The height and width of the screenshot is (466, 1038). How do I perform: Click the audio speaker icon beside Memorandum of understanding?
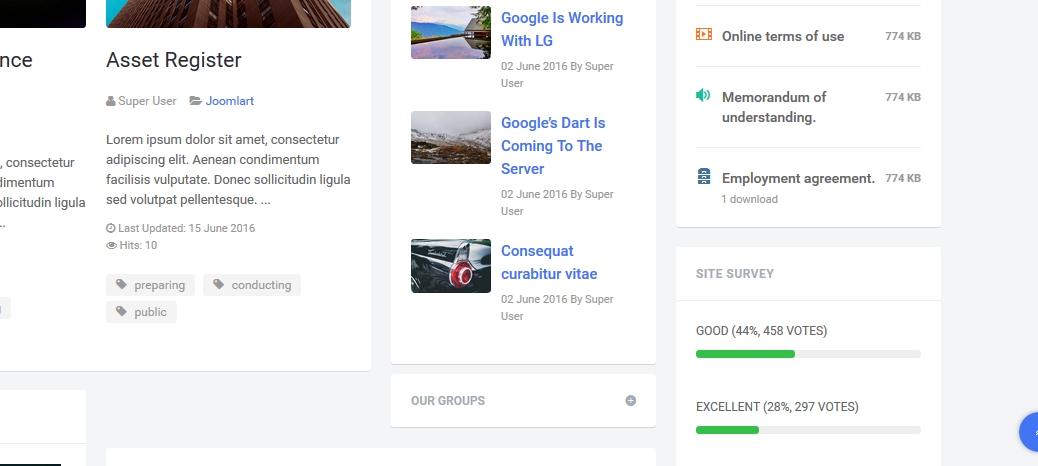(x=703, y=96)
